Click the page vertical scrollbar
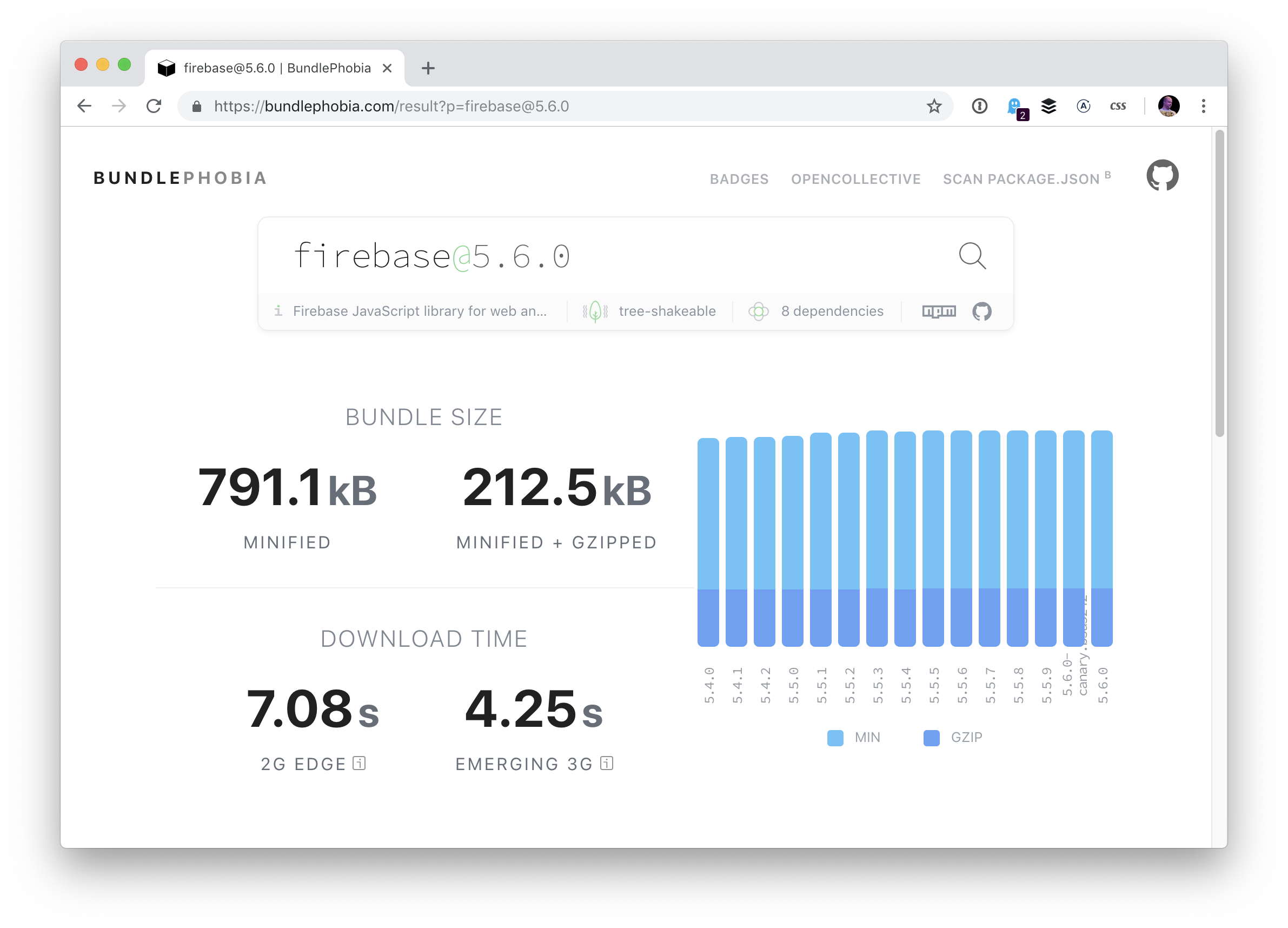This screenshot has height=928, width=1288. click(1219, 284)
